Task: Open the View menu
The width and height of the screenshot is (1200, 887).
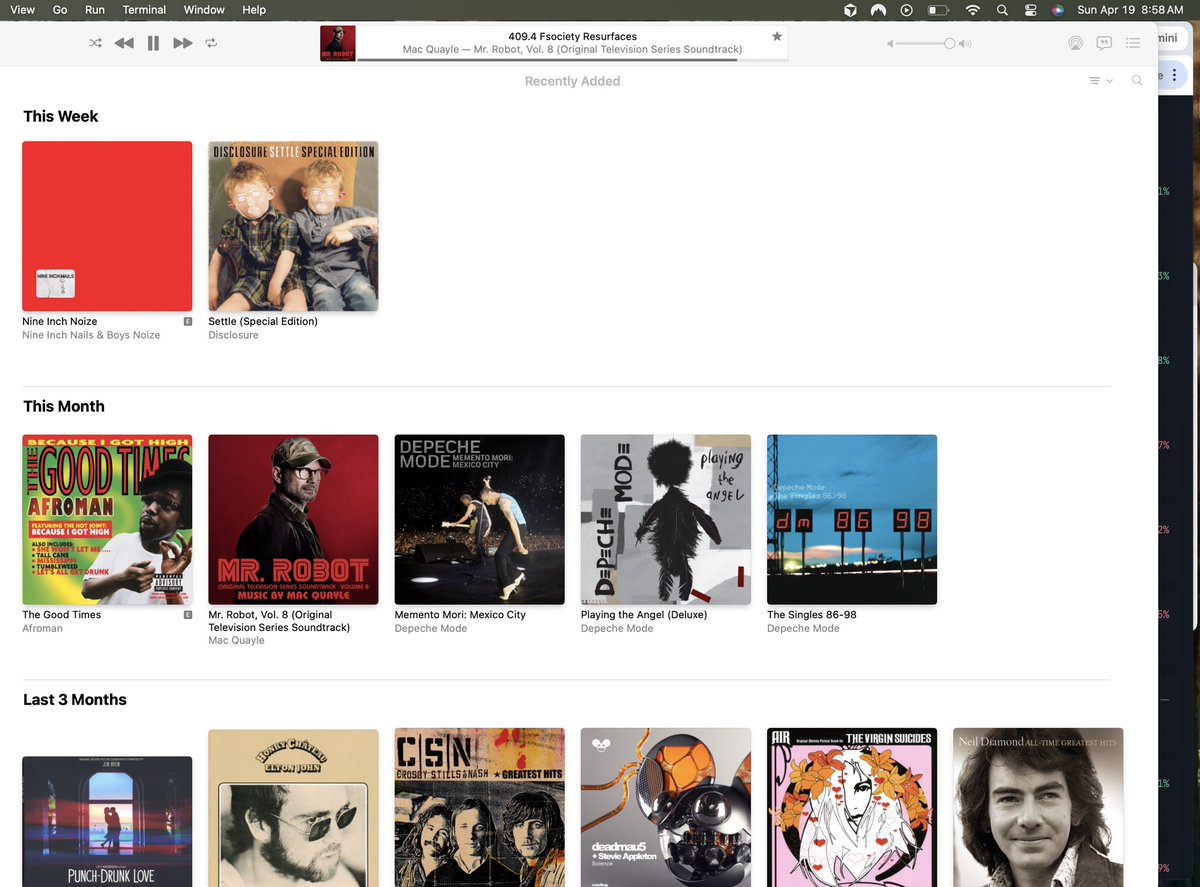Action: point(22,9)
